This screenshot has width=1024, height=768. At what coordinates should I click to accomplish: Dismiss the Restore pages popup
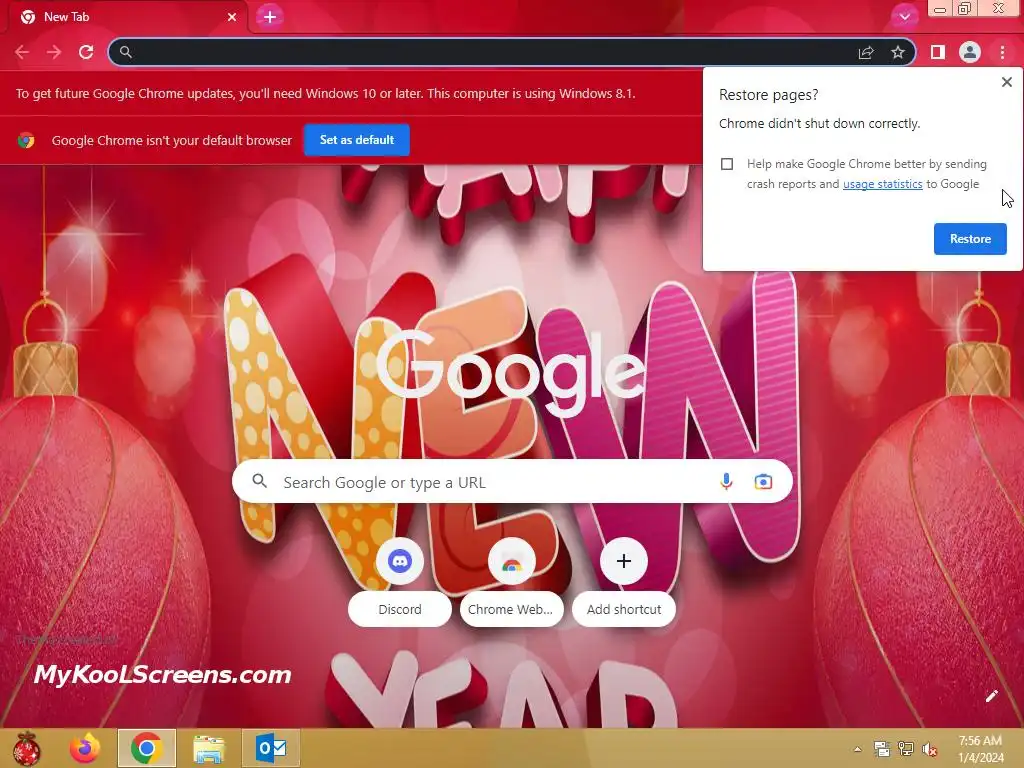[1006, 82]
